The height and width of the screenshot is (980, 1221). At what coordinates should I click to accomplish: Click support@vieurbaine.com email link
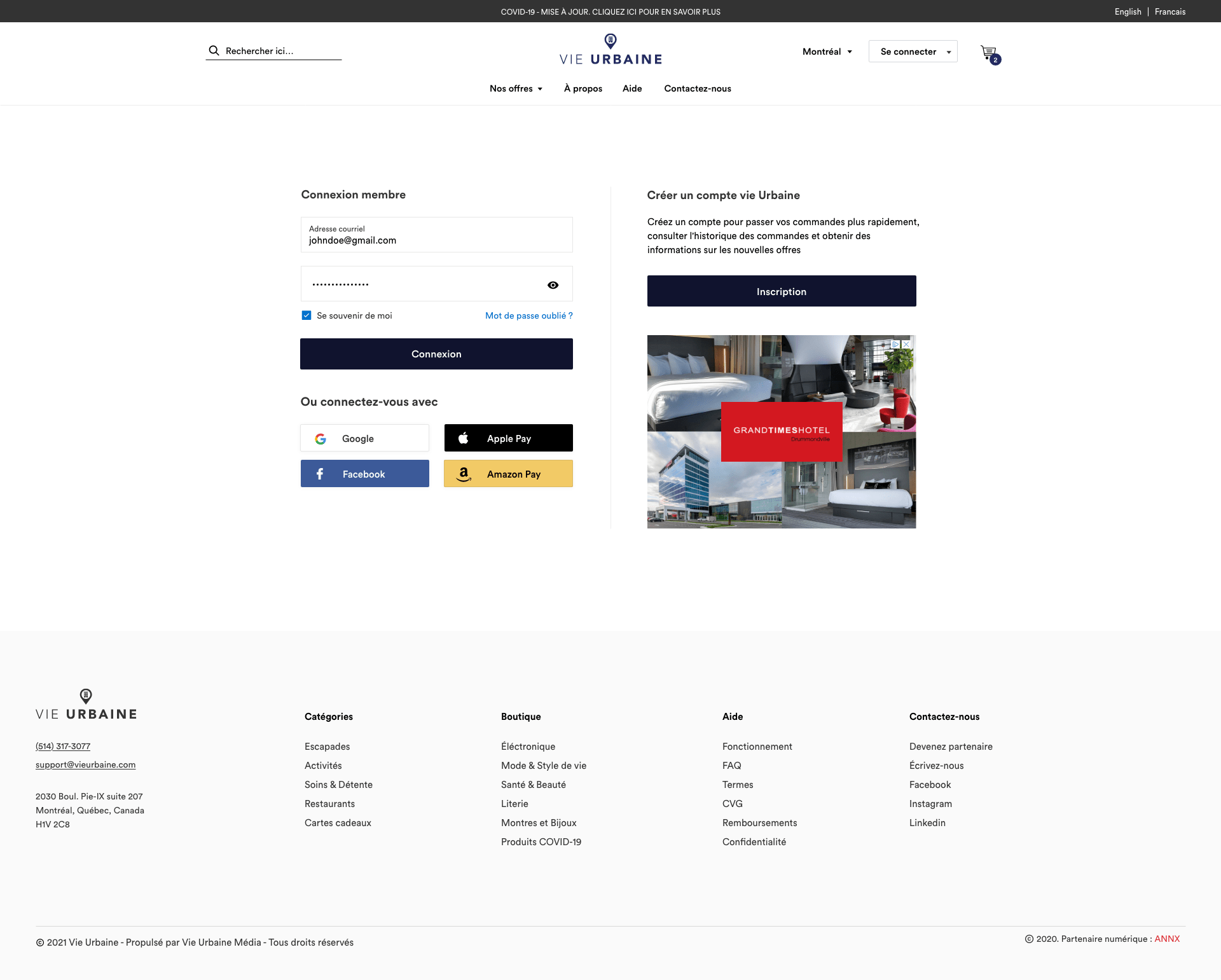pos(86,764)
